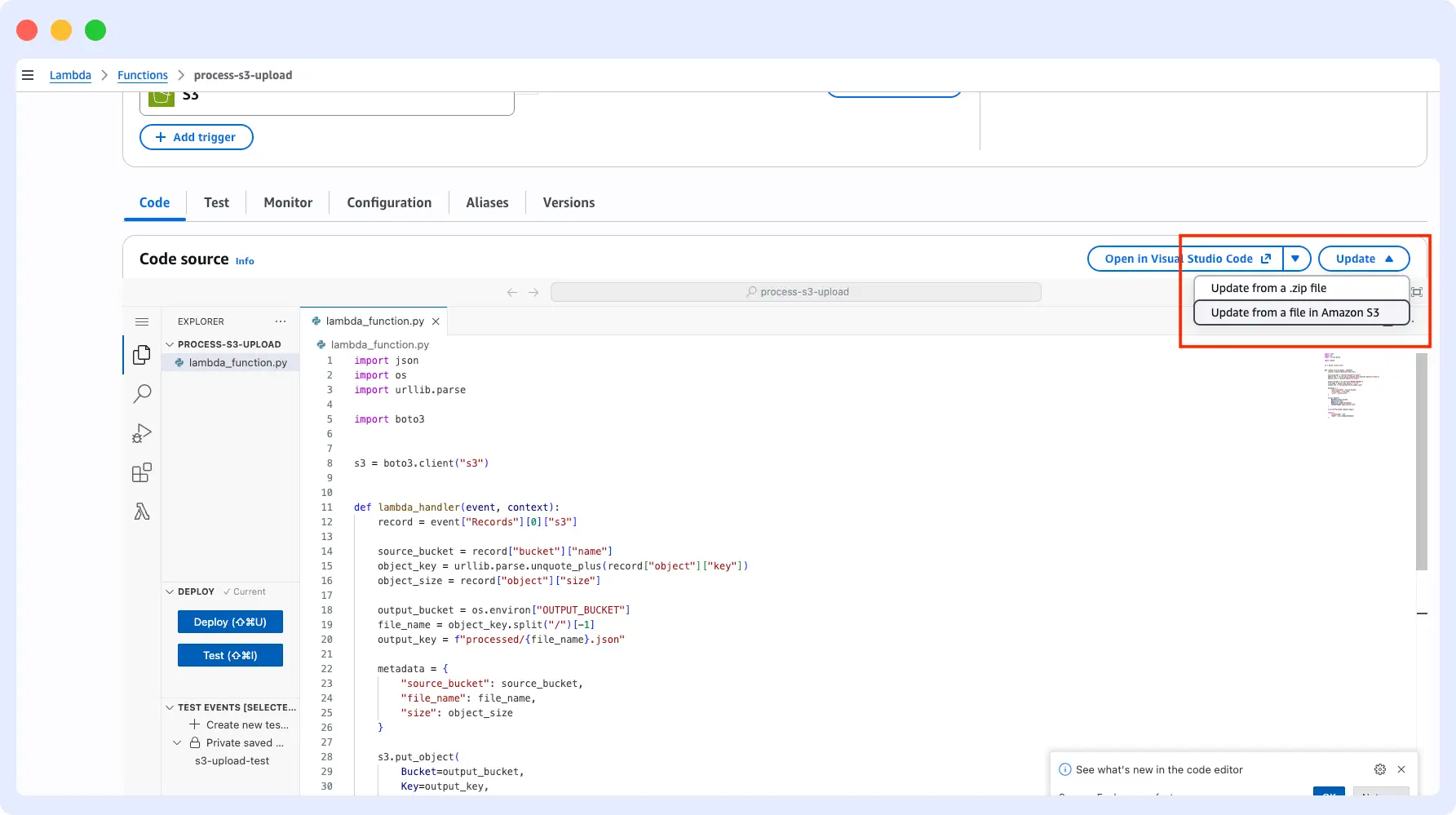Dismiss the what's new notification
This screenshot has width=1456, height=815.
coord(1401,769)
